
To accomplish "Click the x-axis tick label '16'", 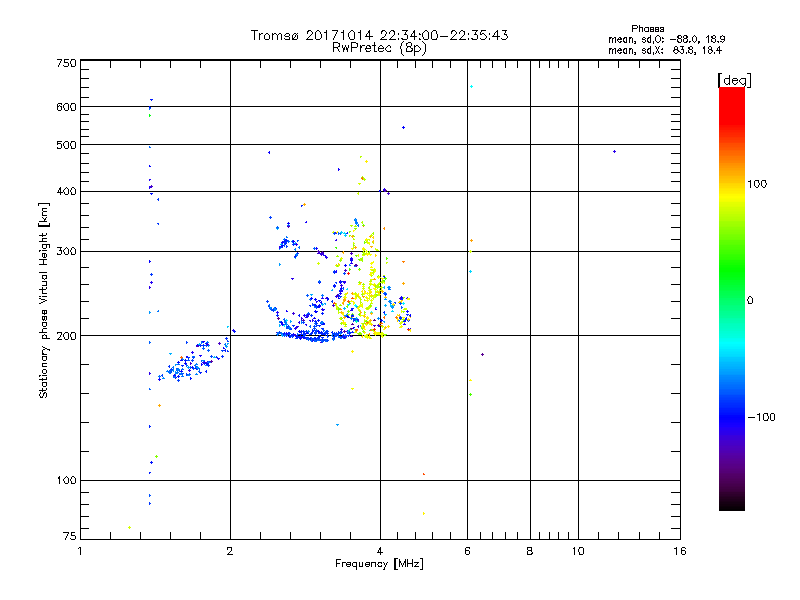I will point(680,551).
